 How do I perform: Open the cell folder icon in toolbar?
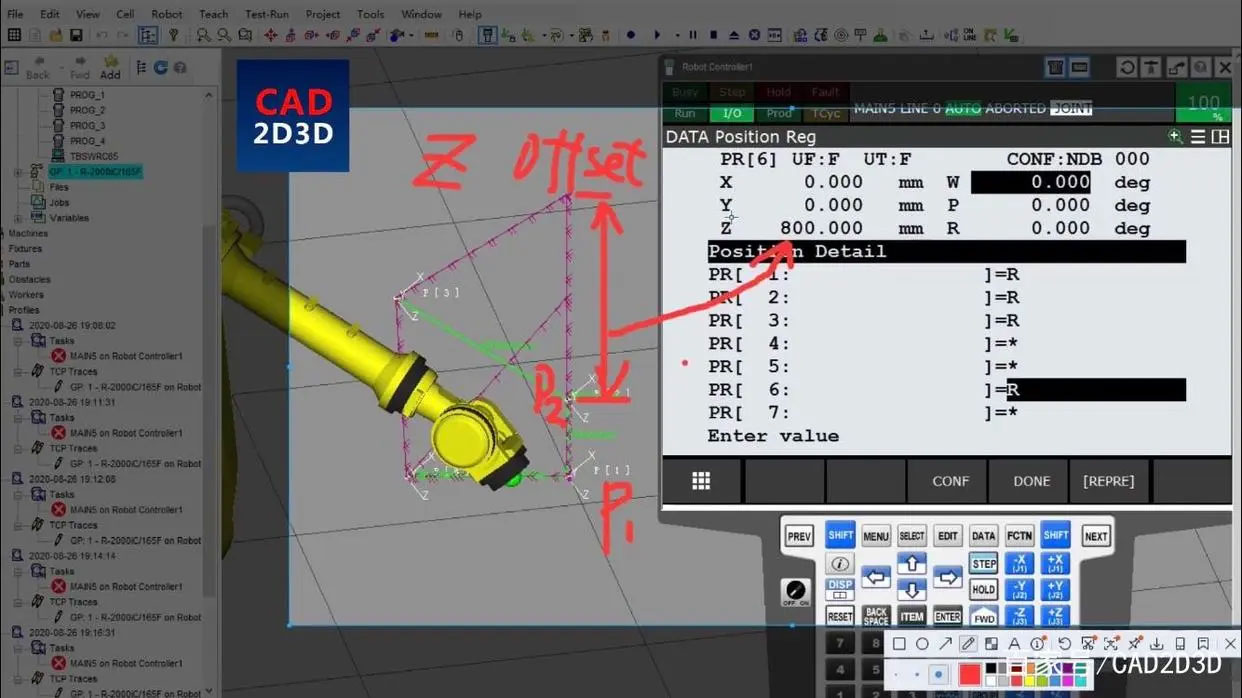(56, 35)
